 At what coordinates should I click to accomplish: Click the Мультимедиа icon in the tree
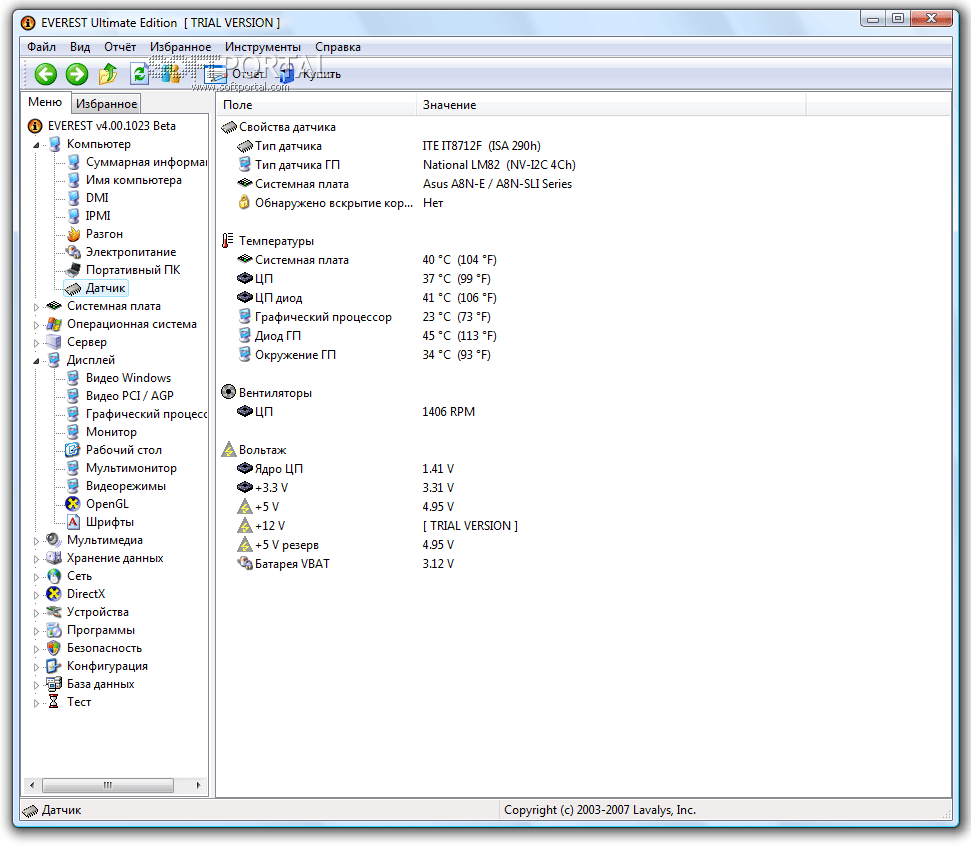pyautogui.click(x=54, y=540)
